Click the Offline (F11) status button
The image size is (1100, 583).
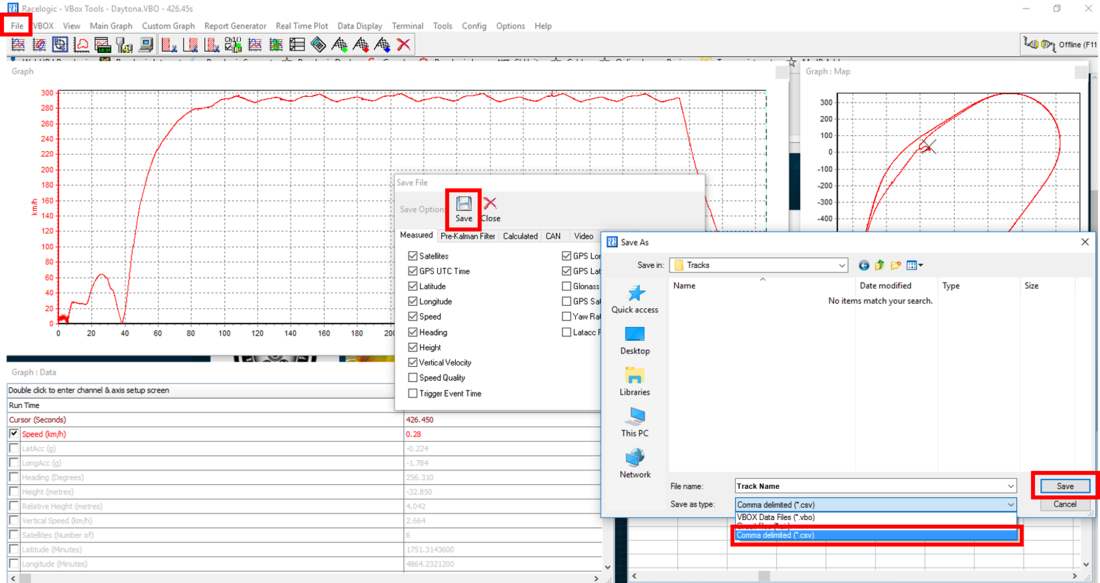[1059, 44]
